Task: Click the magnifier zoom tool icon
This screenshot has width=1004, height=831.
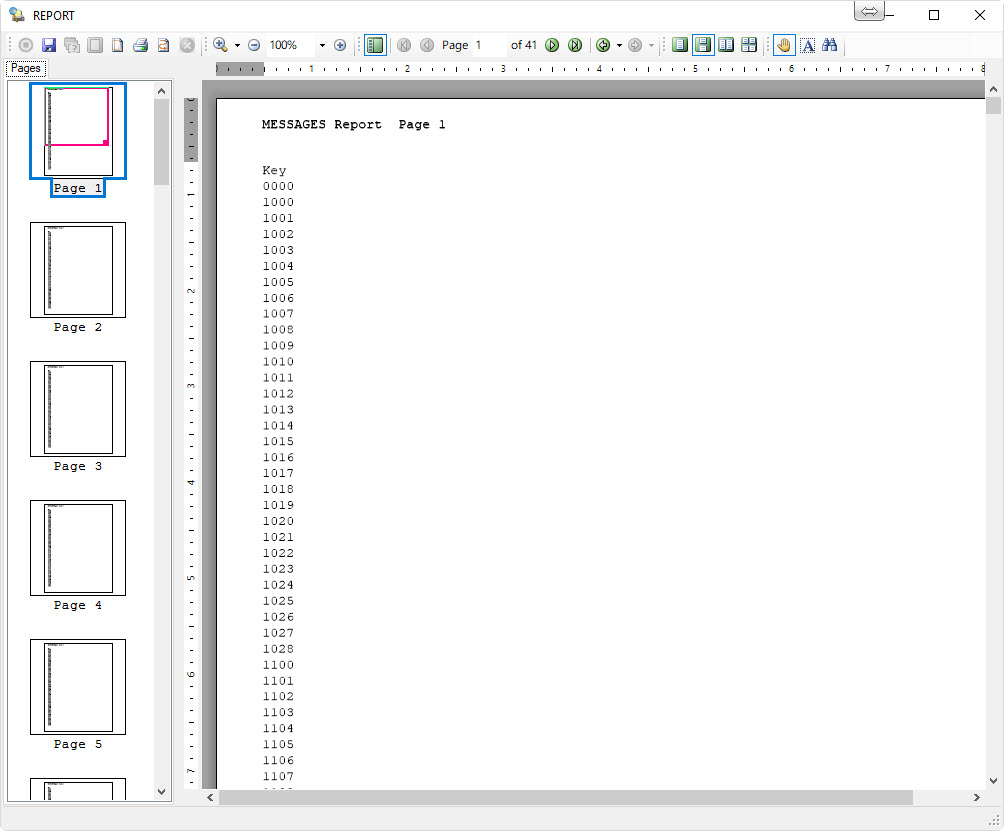Action: [221, 45]
